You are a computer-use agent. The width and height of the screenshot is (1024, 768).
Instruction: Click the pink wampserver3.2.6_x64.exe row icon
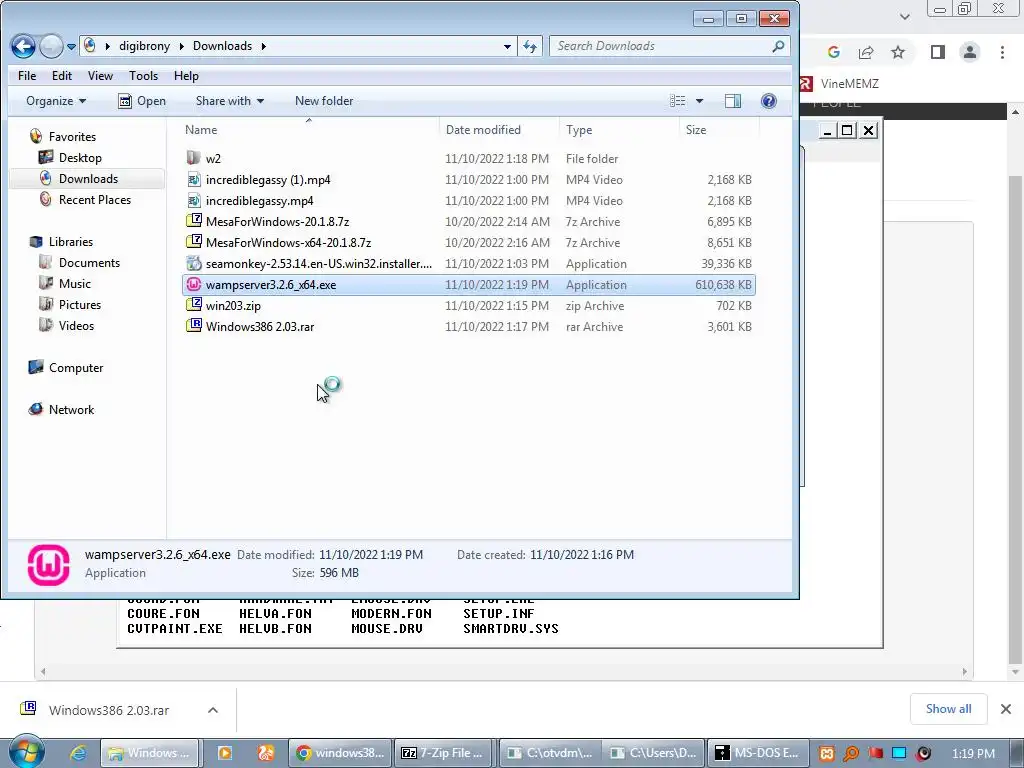point(193,284)
